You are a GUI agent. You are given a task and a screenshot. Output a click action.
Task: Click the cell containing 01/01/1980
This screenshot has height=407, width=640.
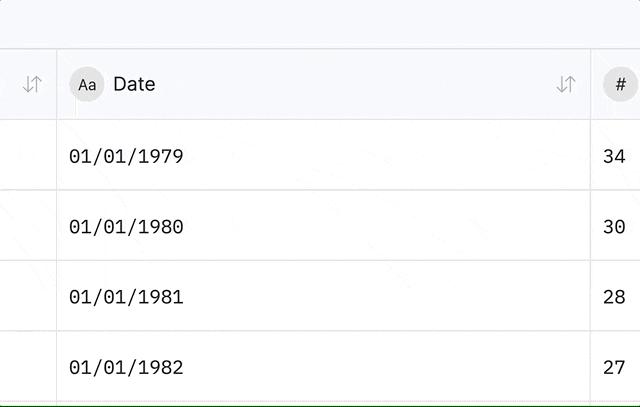click(x=126, y=227)
